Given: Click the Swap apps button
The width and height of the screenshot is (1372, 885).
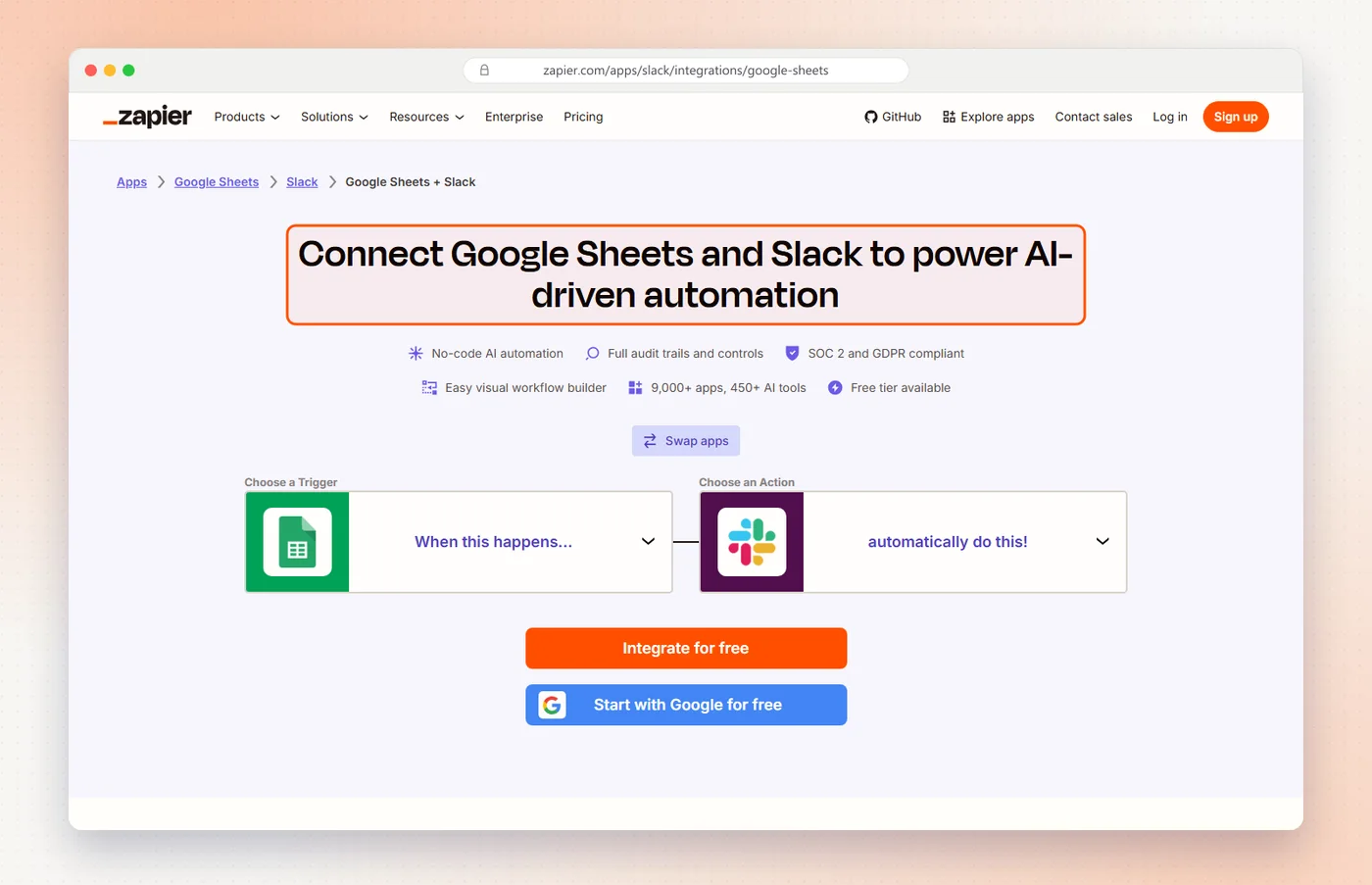Looking at the screenshot, I should click(x=686, y=441).
